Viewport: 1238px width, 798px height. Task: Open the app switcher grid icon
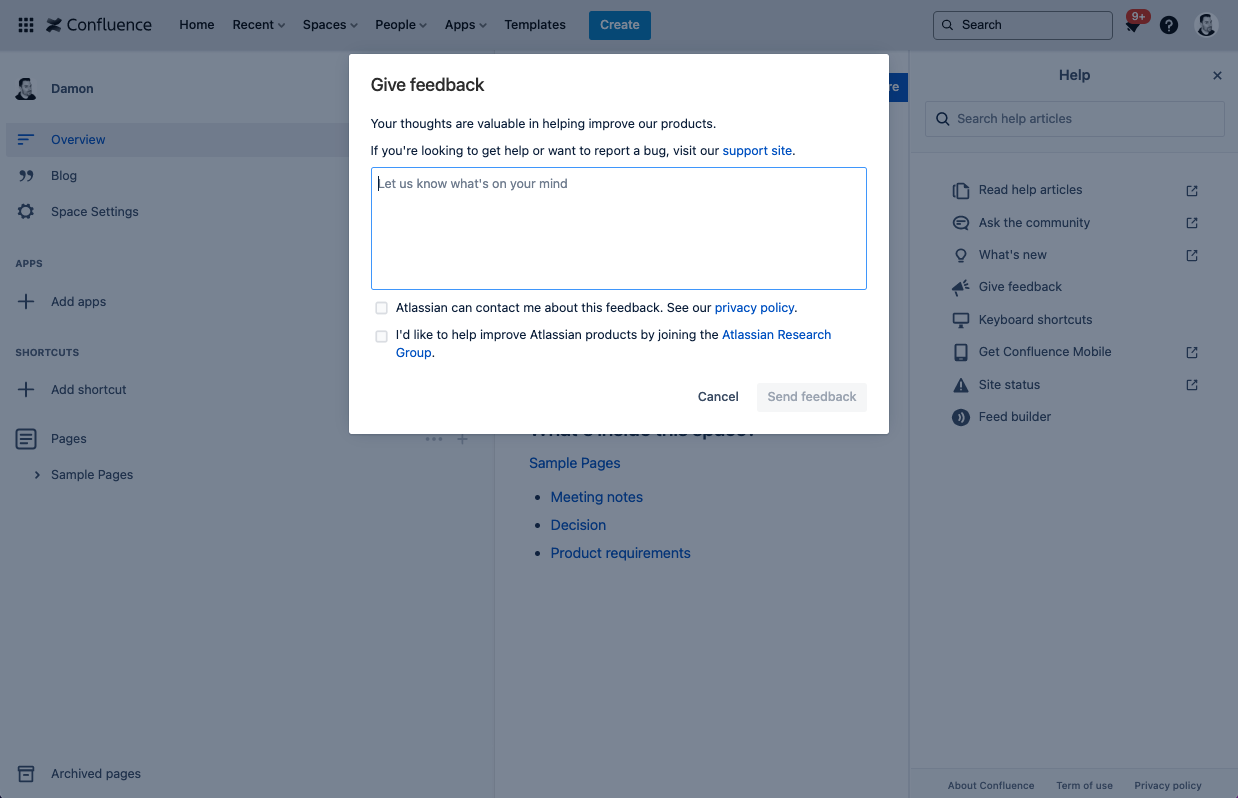26,25
